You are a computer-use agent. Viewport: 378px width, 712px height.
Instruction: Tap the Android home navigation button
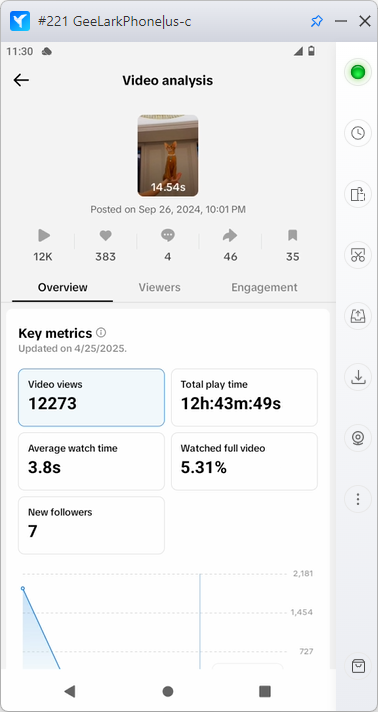click(x=168, y=691)
